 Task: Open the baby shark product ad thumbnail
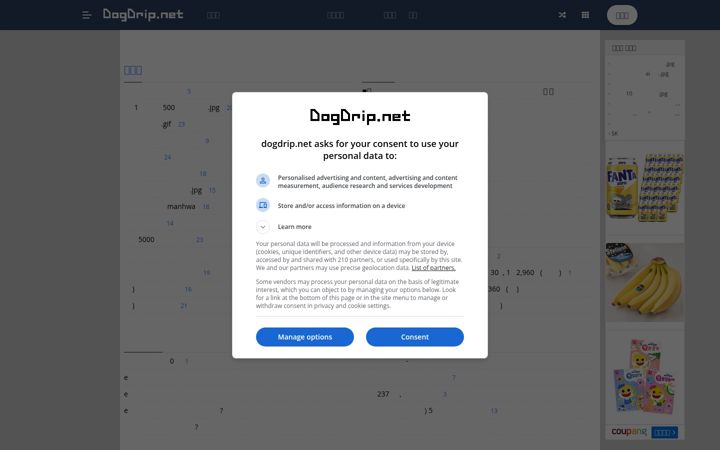(645, 376)
